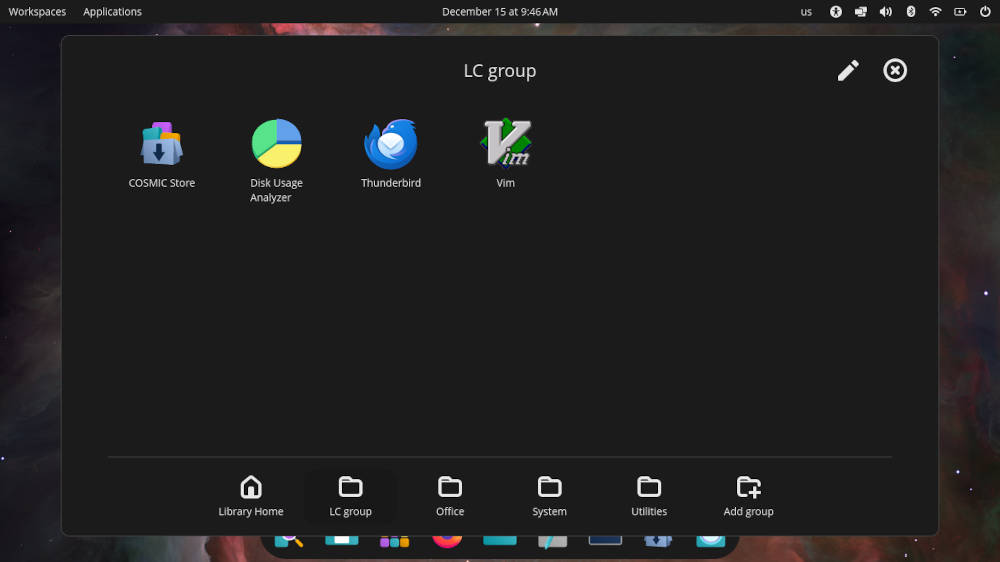This screenshot has width=1000, height=562.
Task: Delete the LC group with X icon
Action: [x=895, y=70]
